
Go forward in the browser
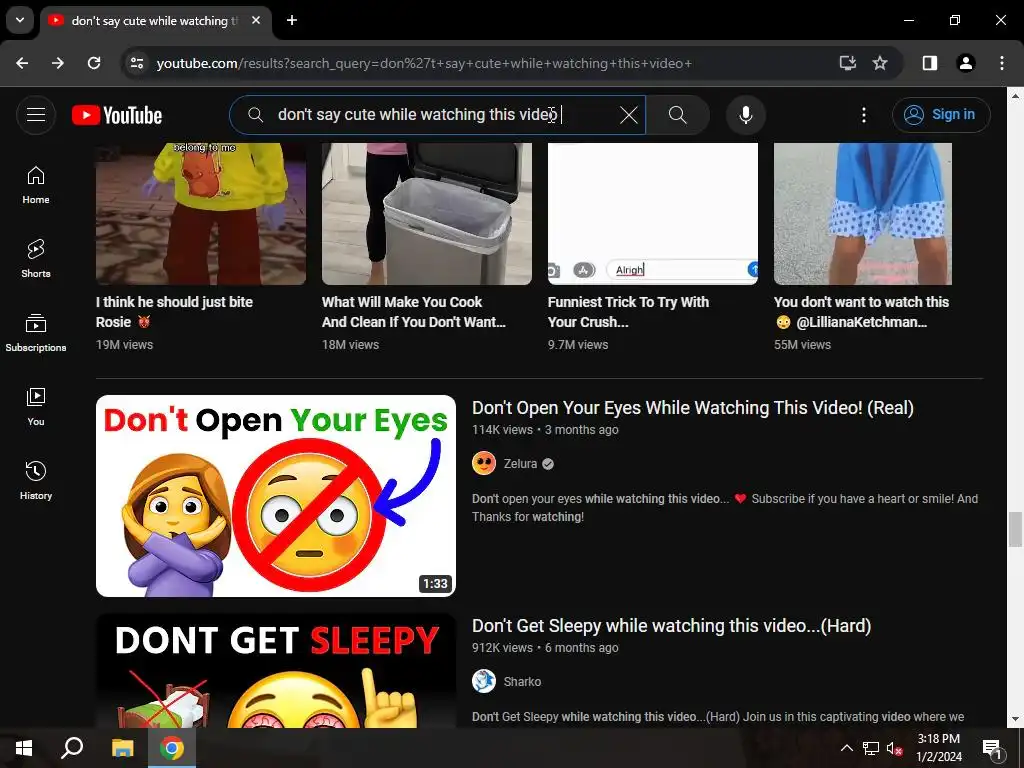coord(58,63)
